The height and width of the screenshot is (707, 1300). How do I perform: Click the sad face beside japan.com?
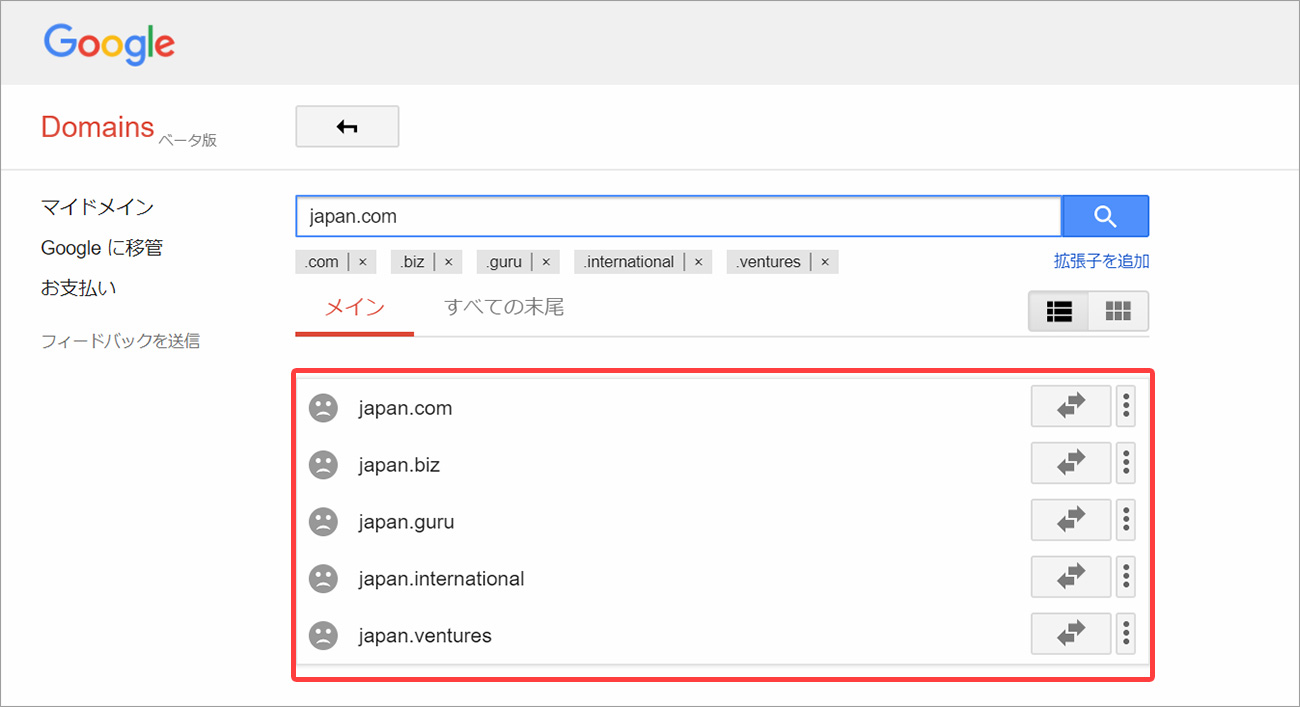(x=323, y=408)
